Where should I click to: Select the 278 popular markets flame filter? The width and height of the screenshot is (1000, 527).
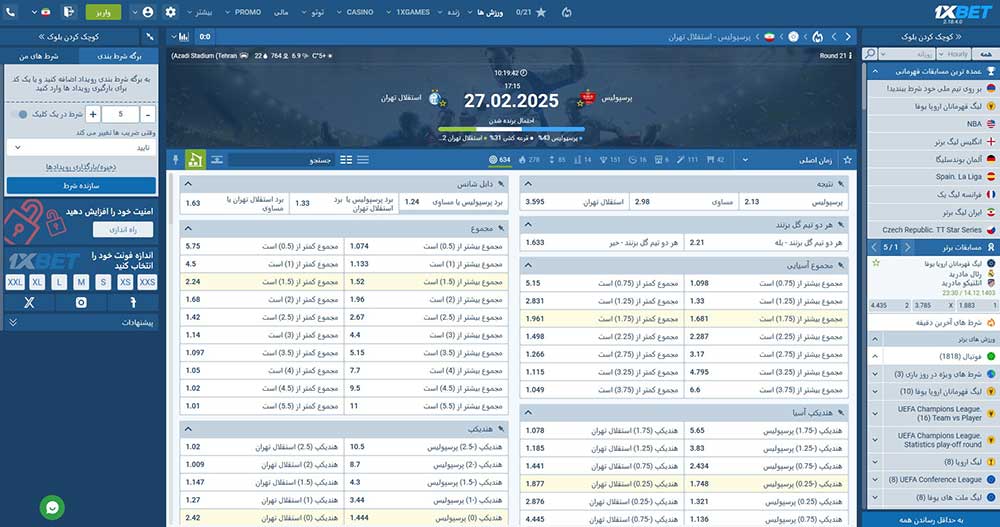tap(529, 160)
